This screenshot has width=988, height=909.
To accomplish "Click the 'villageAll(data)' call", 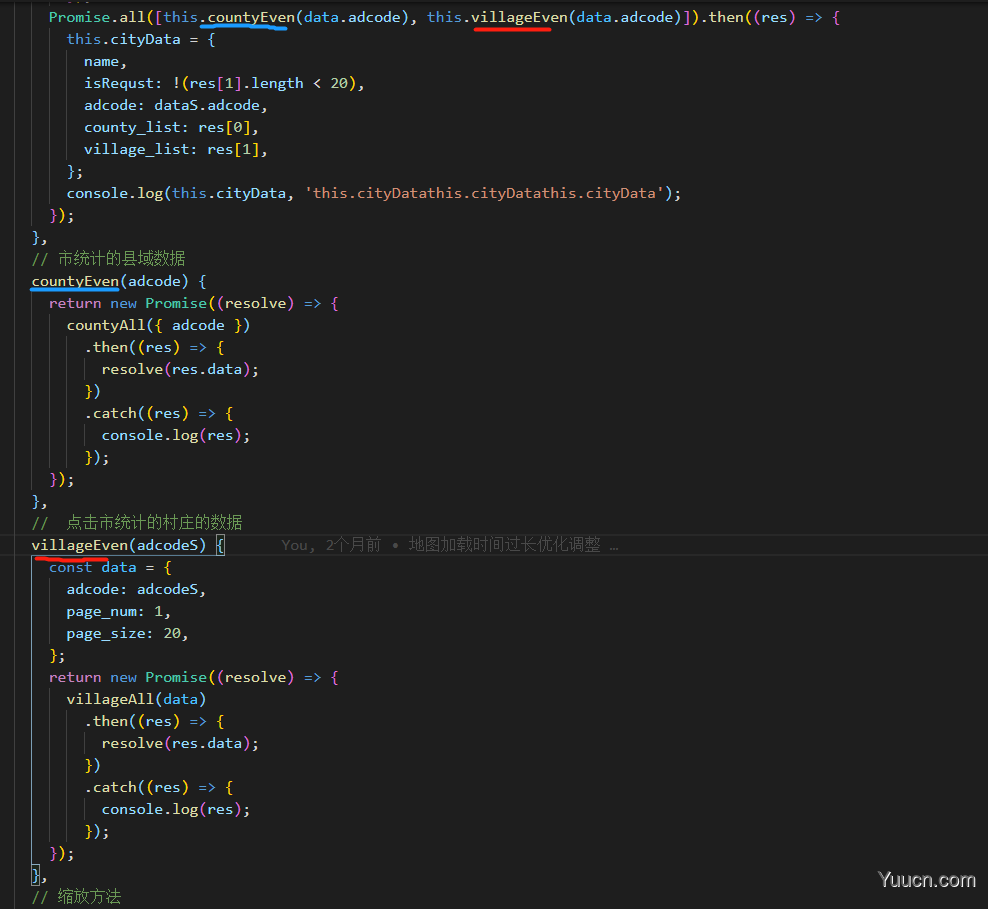I will 137,700.
